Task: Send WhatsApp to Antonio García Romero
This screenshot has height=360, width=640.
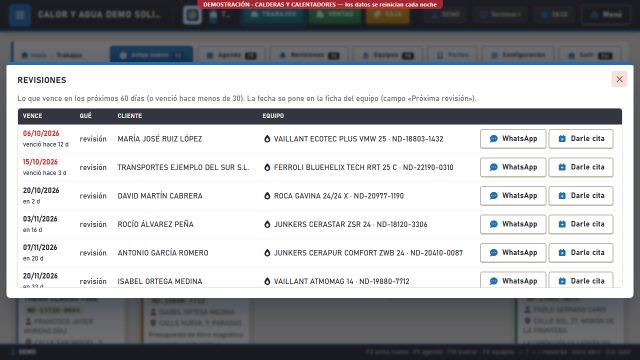Action: coord(513,253)
